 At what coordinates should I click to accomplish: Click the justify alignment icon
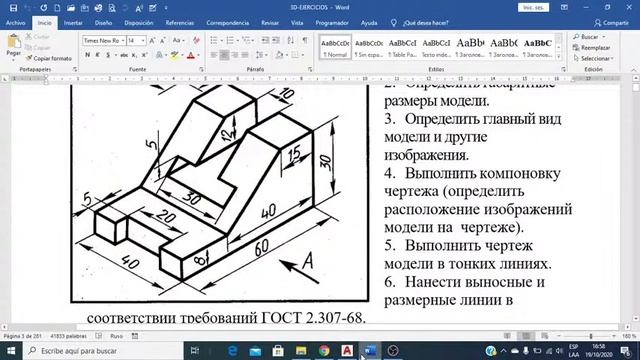pyautogui.click(x=245, y=55)
